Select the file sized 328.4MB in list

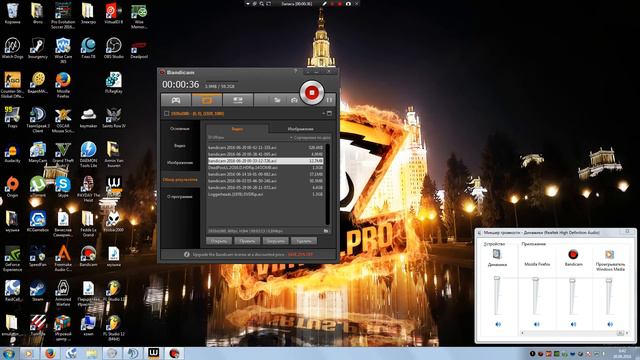(x=265, y=148)
